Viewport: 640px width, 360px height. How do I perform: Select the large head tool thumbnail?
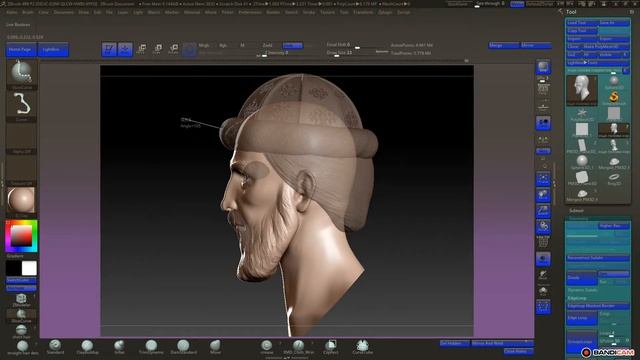click(582, 90)
